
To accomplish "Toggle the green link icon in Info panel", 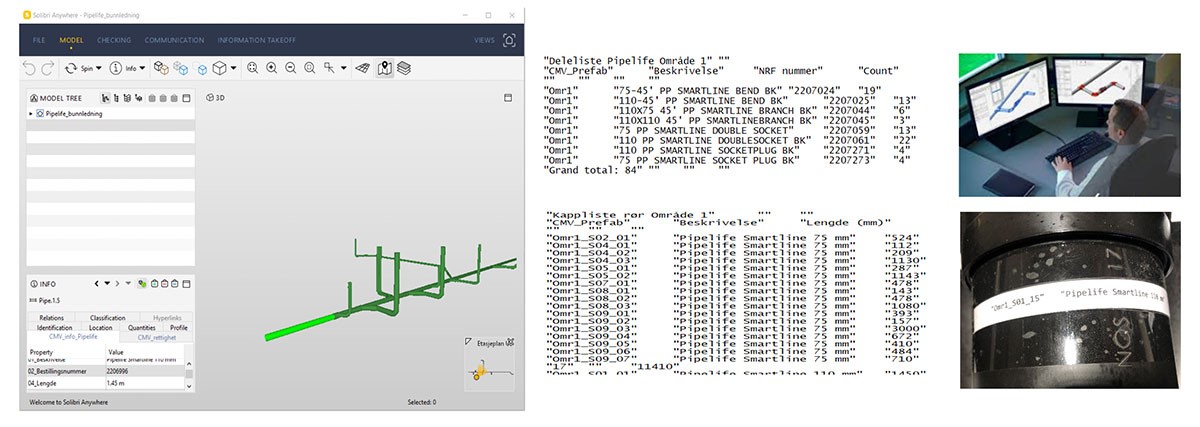I will point(142,283).
